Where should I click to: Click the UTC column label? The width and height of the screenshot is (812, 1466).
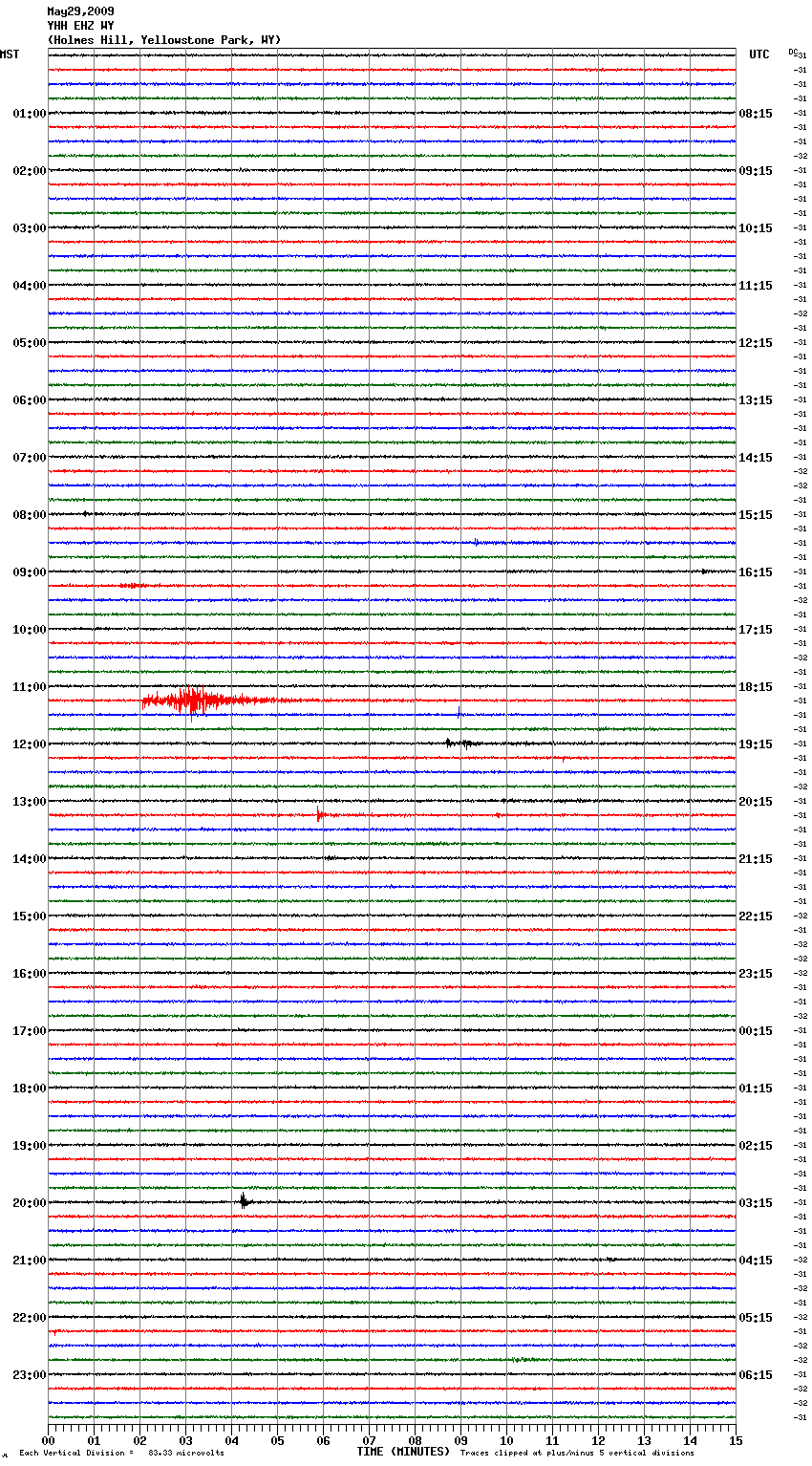pos(759,54)
